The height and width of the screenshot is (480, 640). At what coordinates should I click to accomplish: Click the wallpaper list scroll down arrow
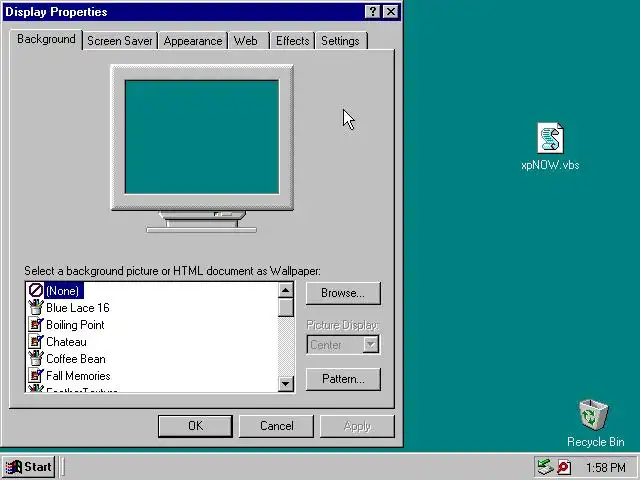pyautogui.click(x=286, y=384)
